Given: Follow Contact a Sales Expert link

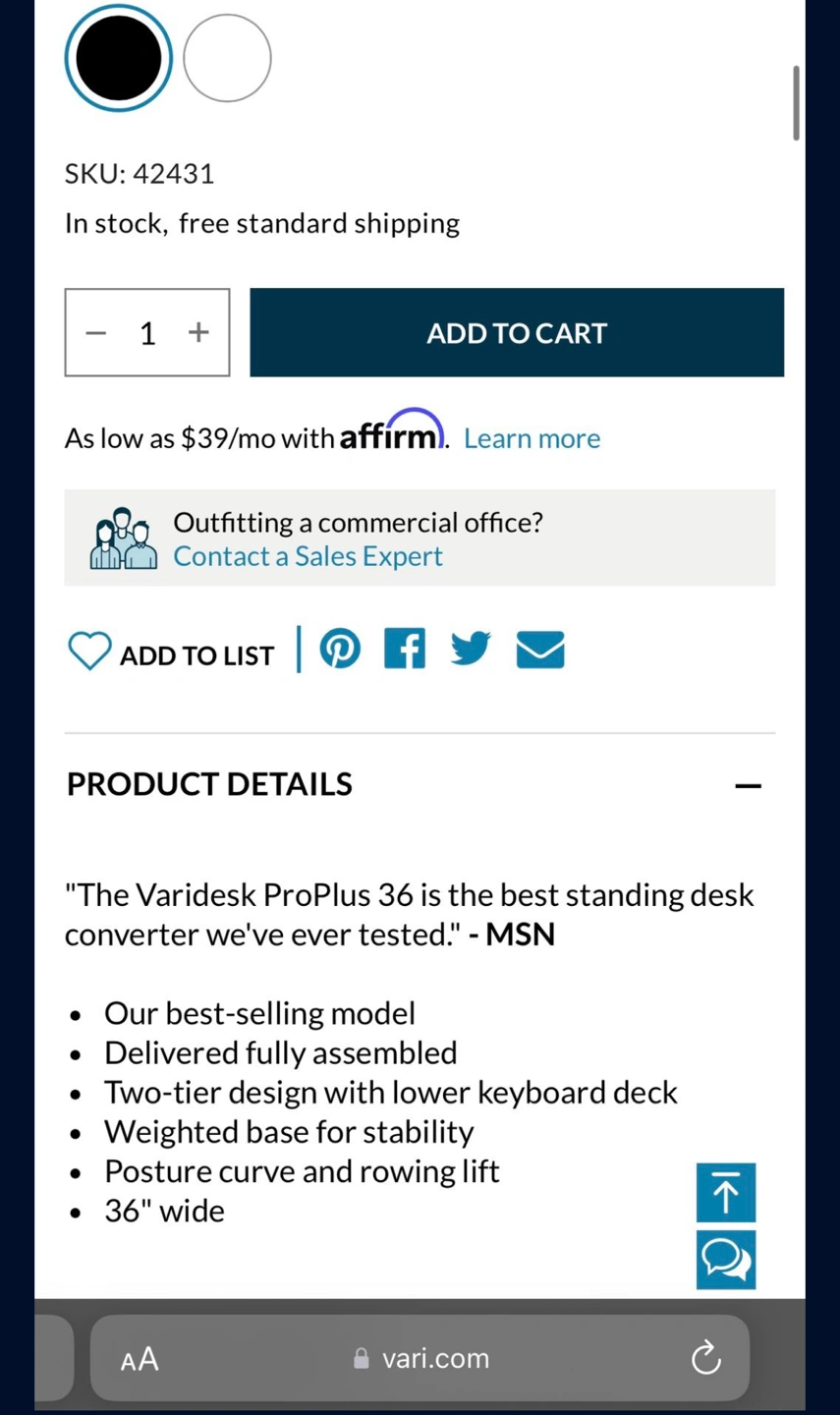Looking at the screenshot, I should coord(308,556).
